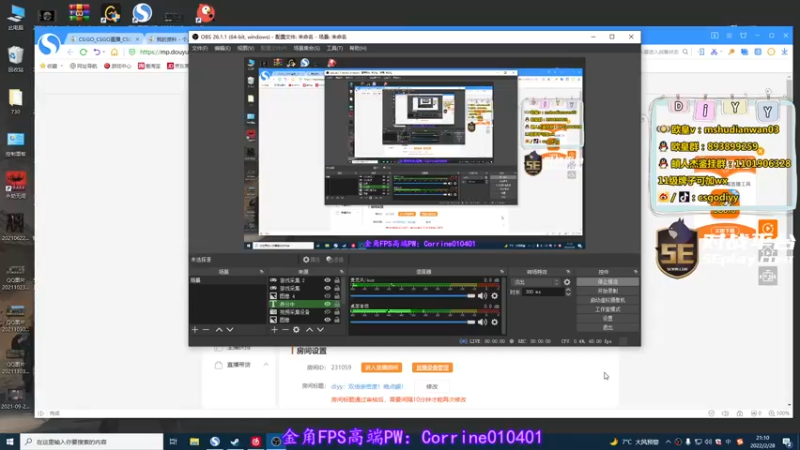
Task: Pop out the audio mixer dock panel
Action: point(502,272)
